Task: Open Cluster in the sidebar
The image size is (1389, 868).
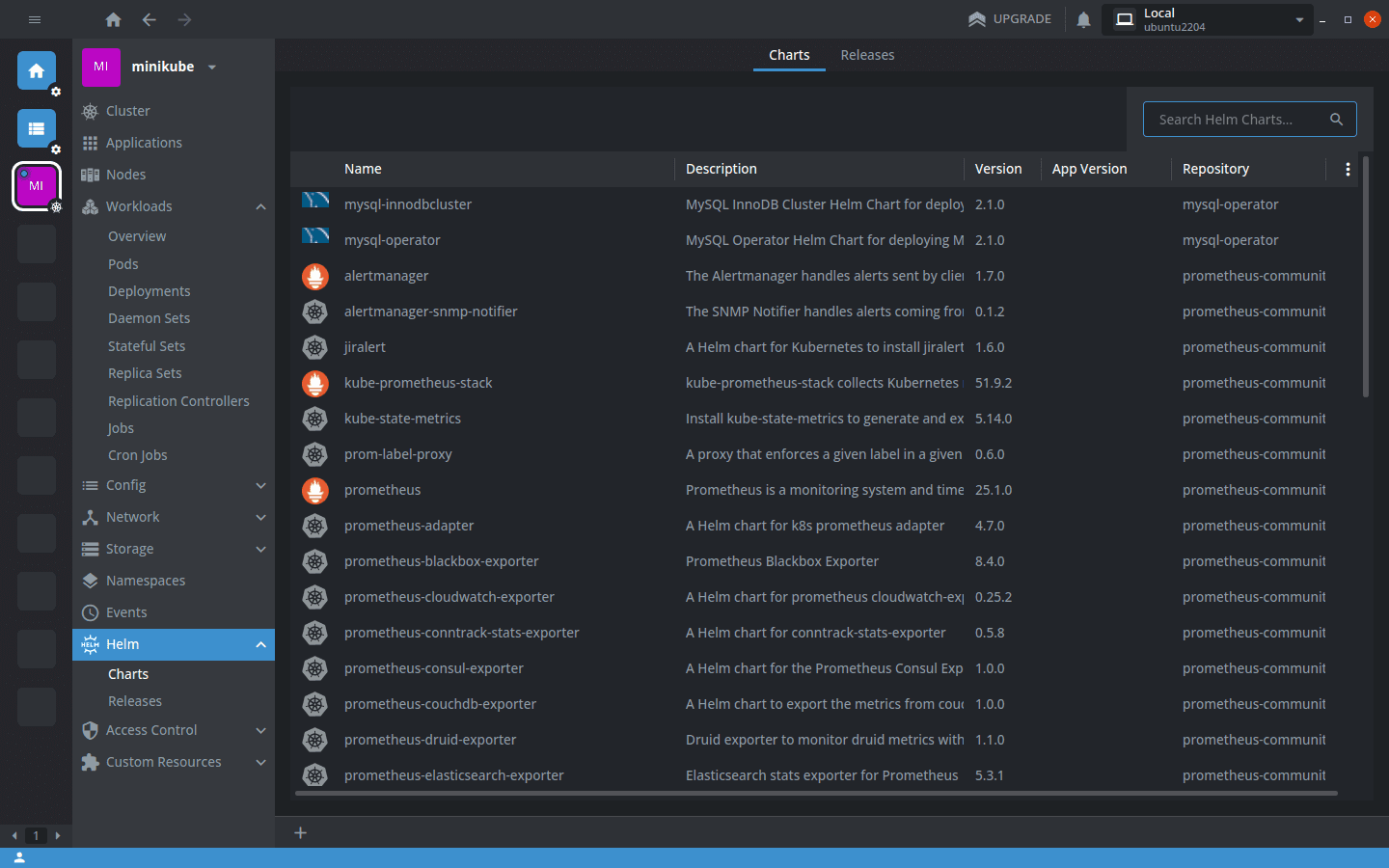Action: pyautogui.click(x=174, y=111)
